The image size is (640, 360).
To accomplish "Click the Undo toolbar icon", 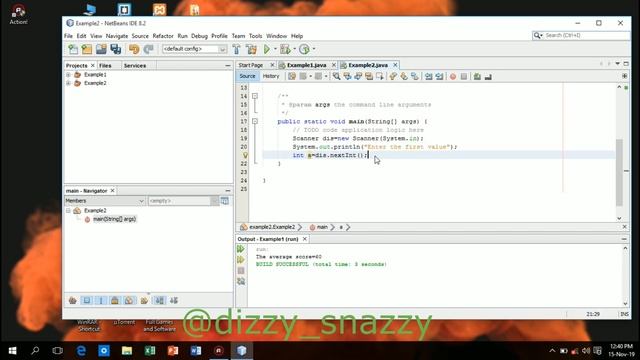I will point(134,49).
